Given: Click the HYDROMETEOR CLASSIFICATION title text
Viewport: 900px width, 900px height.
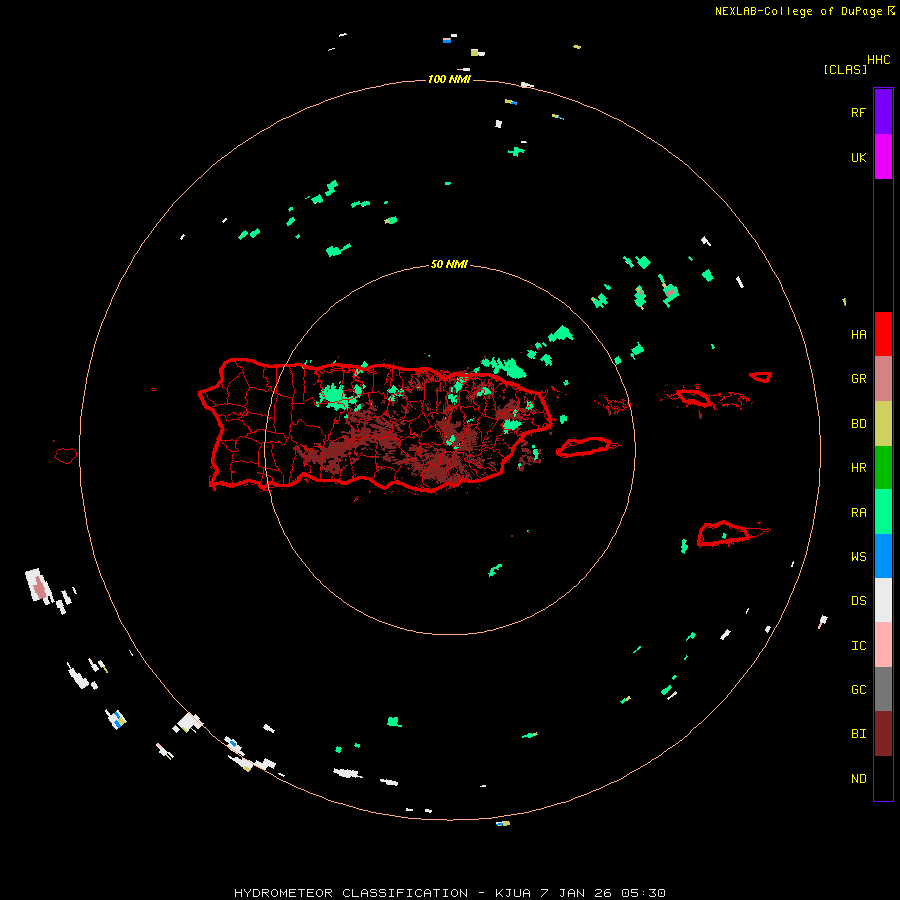Looking at the screenshot, I should click(x=351, y=893).
